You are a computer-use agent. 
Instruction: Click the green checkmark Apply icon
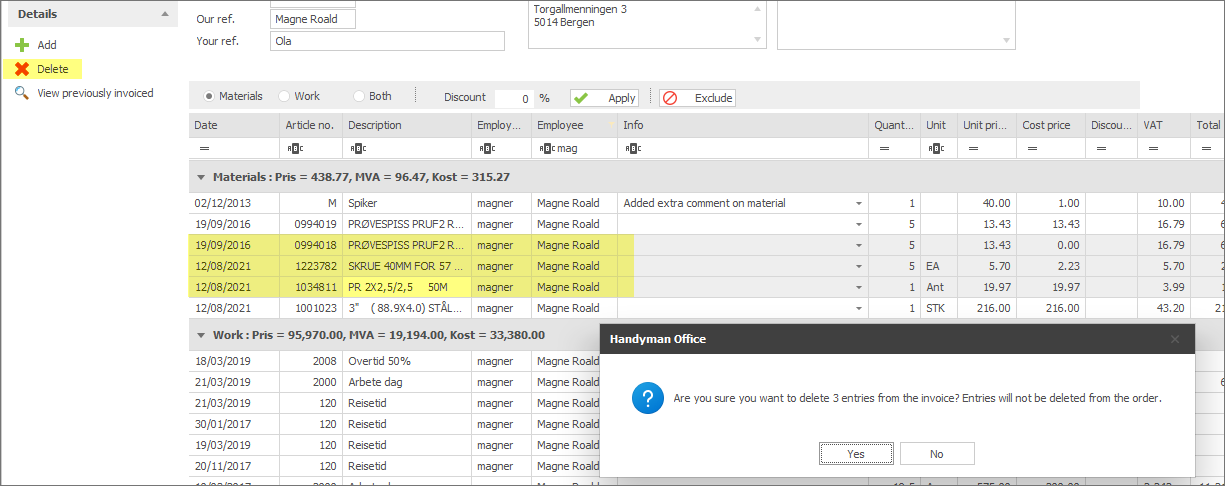(580, 98)
